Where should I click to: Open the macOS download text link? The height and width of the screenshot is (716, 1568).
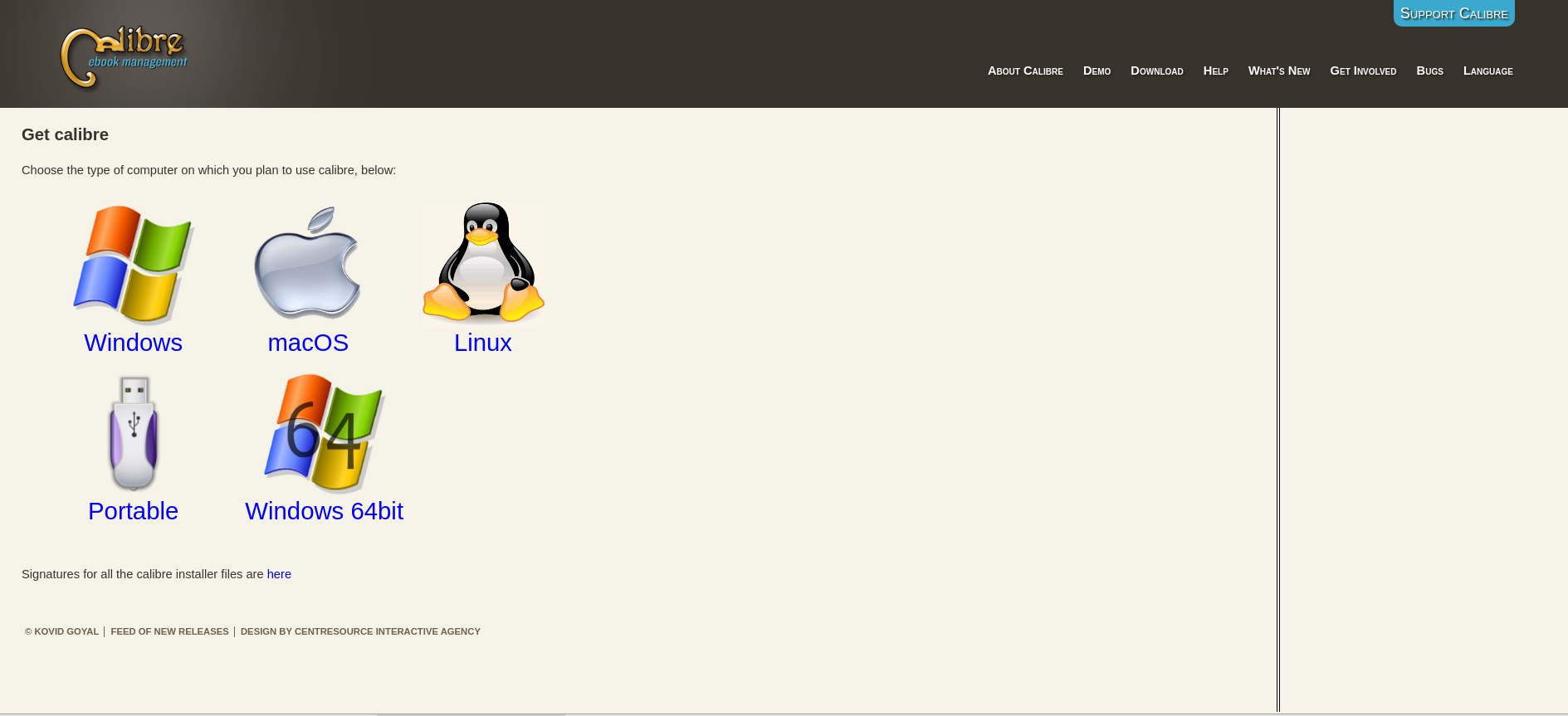click(x=308, y=343)
